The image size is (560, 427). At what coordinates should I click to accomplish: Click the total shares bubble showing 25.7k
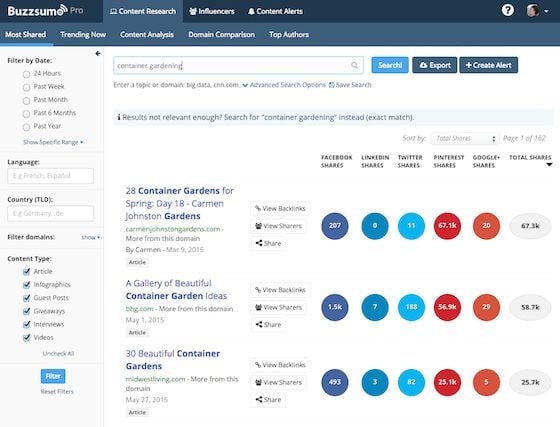pyautogui.click(x=530, y=382)
